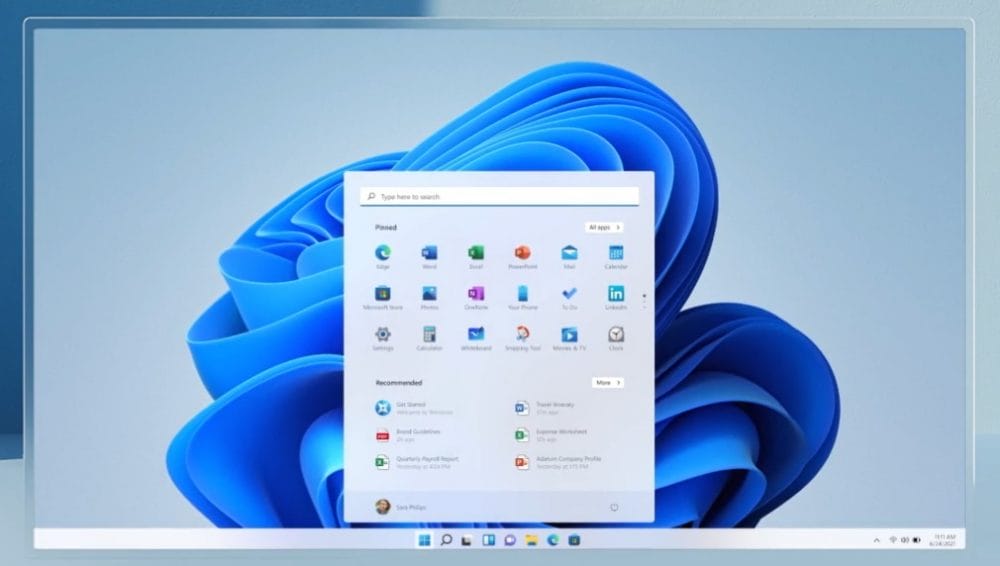Open Sara Philips user account menu
The width and height of the screenshot is (1000, 566).
tap(401, 507)
